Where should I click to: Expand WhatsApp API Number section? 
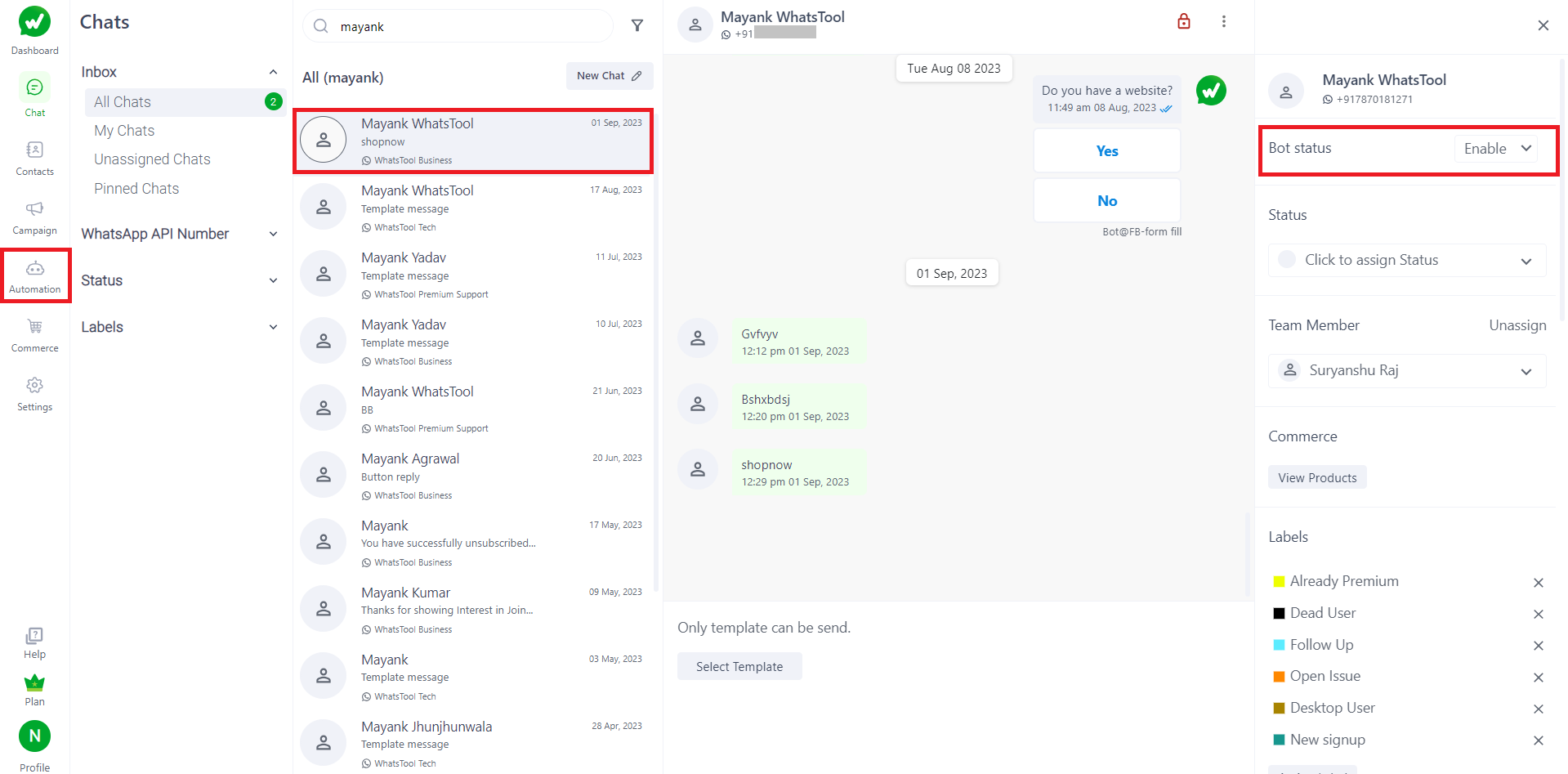(x=273, y=234)
